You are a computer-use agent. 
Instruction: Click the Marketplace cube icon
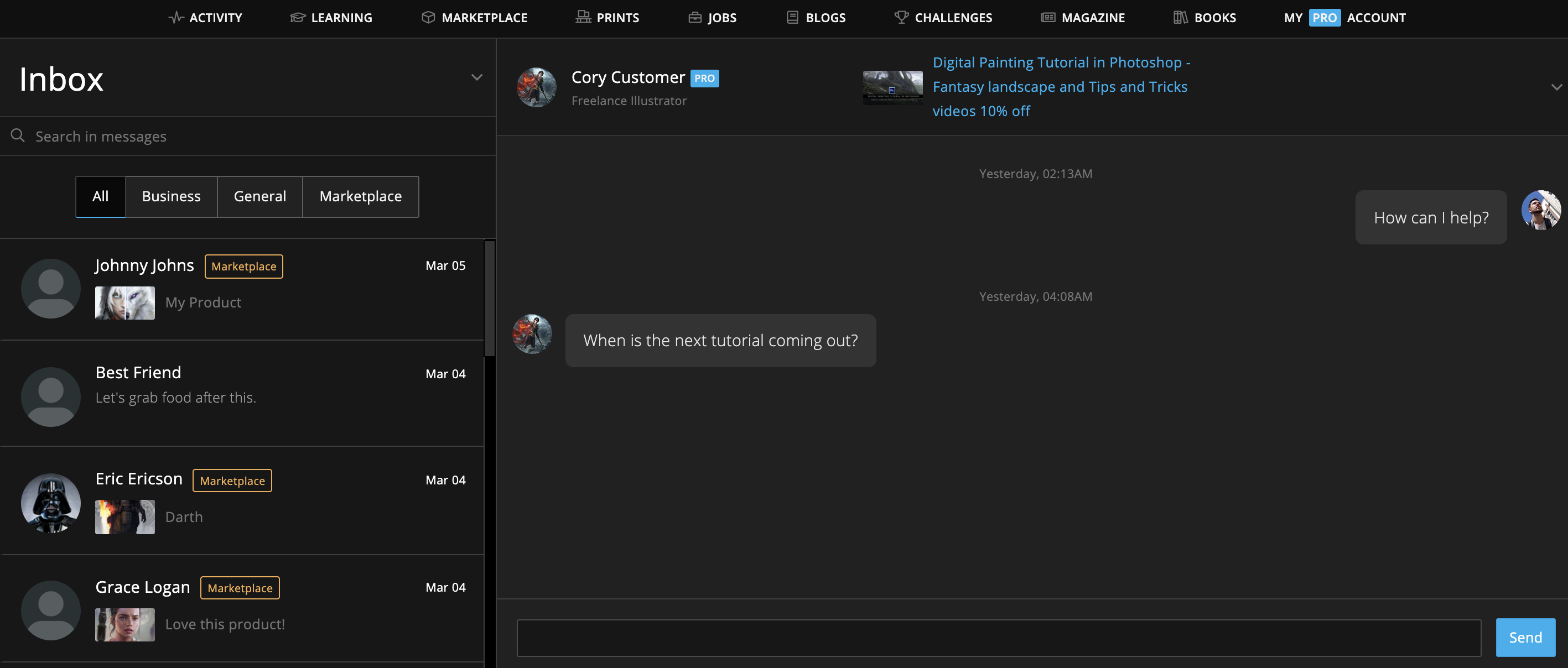pyautogui.click(x=428, y=18)
